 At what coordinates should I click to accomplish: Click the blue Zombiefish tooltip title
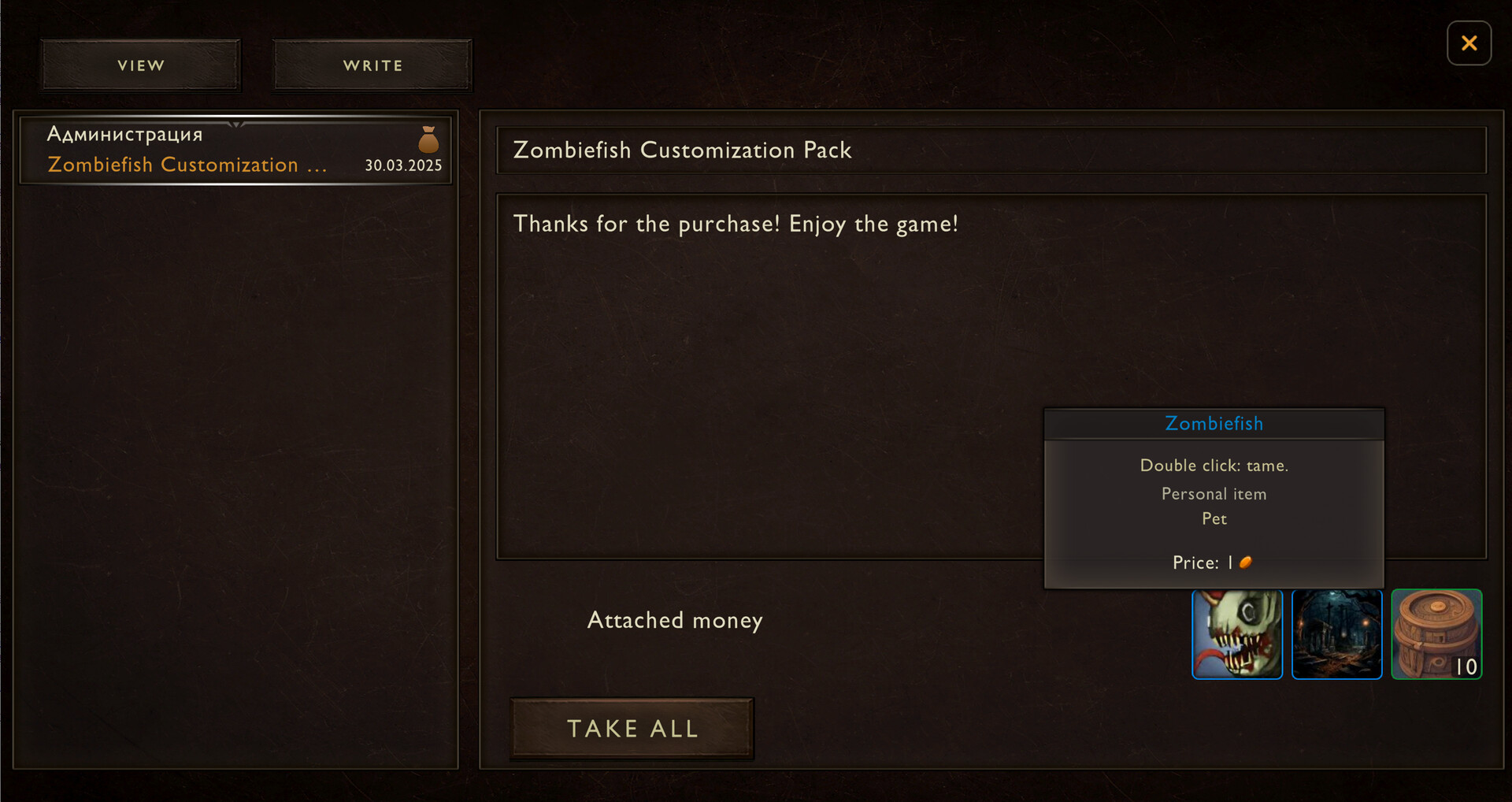(1214, 424)
